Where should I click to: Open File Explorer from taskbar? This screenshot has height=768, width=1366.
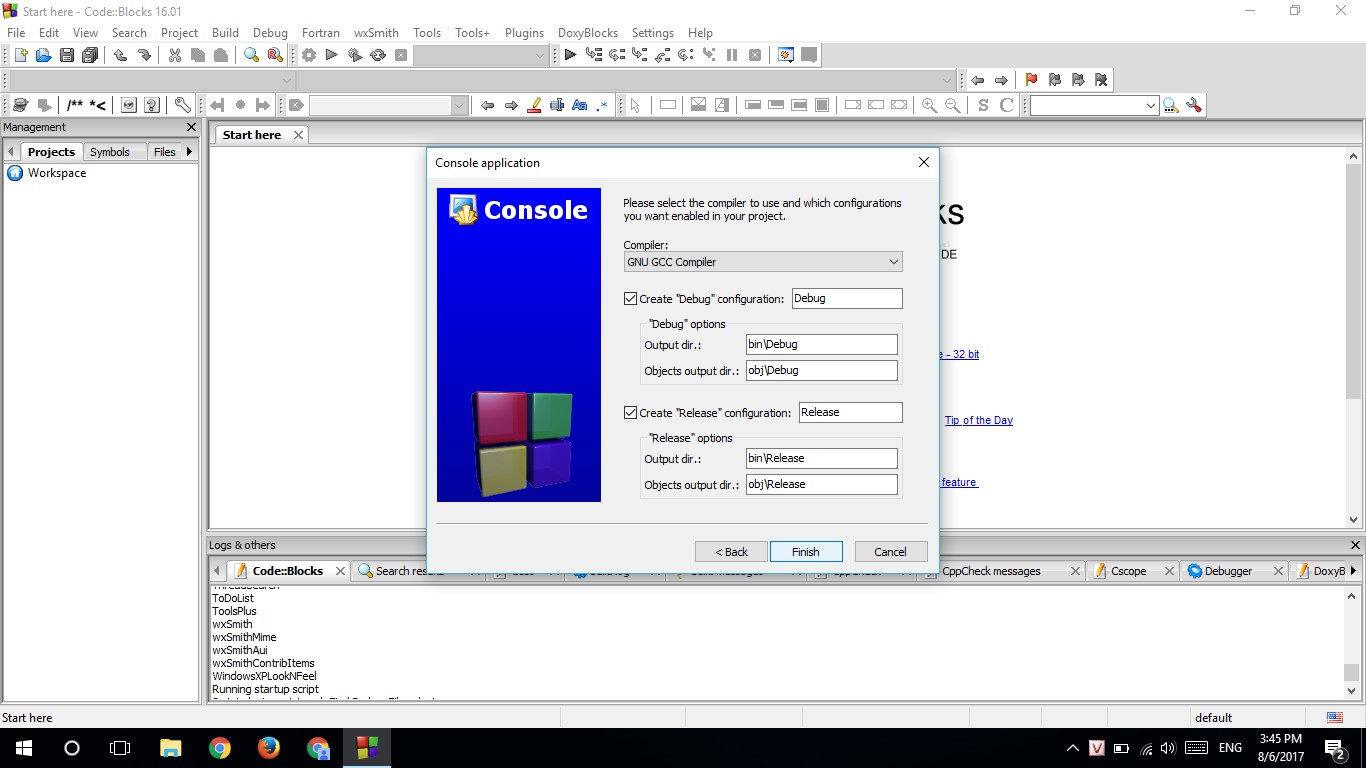click(x=171, y=748)
